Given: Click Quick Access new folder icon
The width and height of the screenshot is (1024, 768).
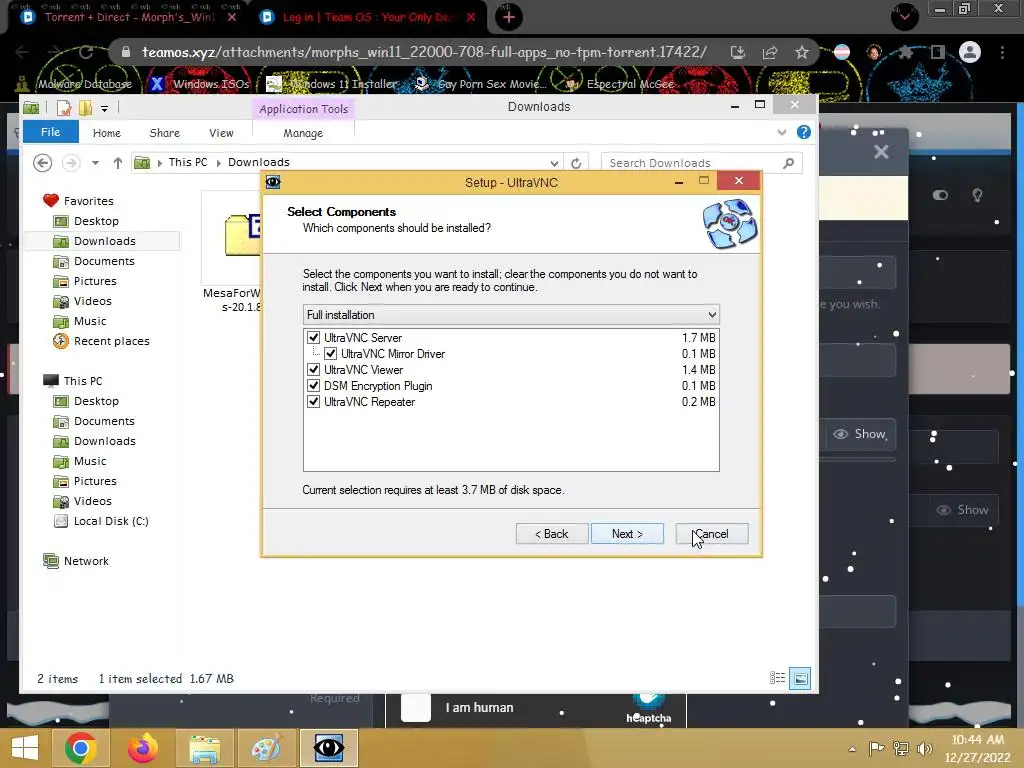Looking at the screenshot, I should click(x=85, y=108).
